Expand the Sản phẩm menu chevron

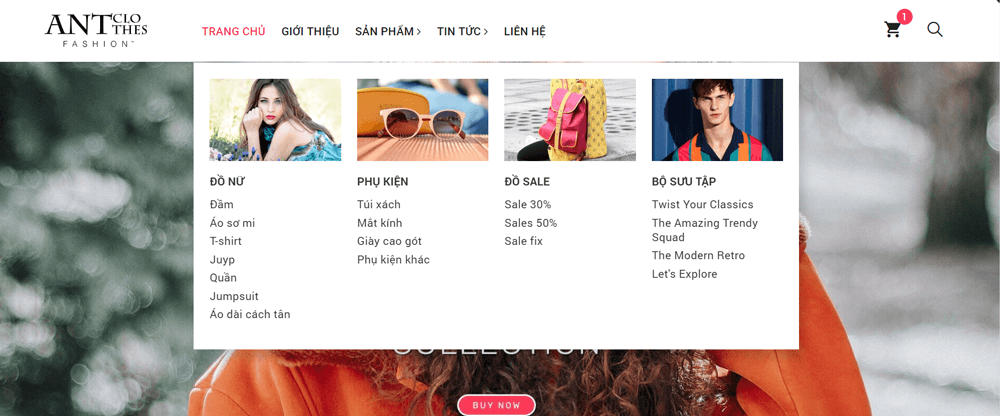pos(419,31)
